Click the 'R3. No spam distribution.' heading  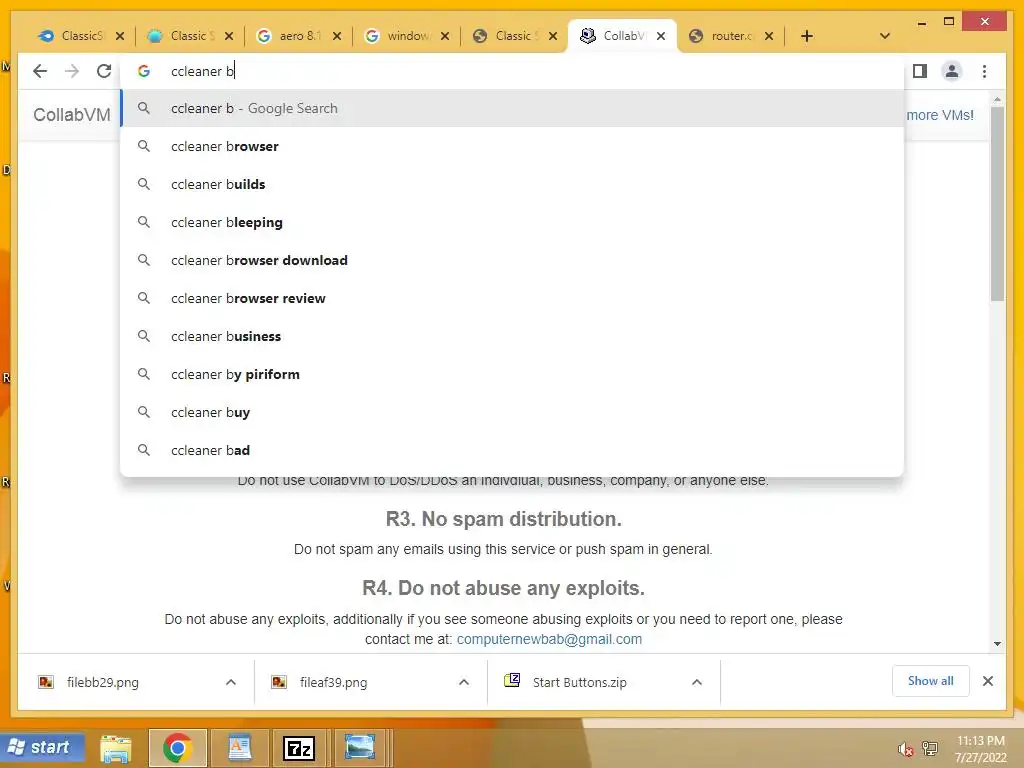pyautogui.click(x=504, y=519)
